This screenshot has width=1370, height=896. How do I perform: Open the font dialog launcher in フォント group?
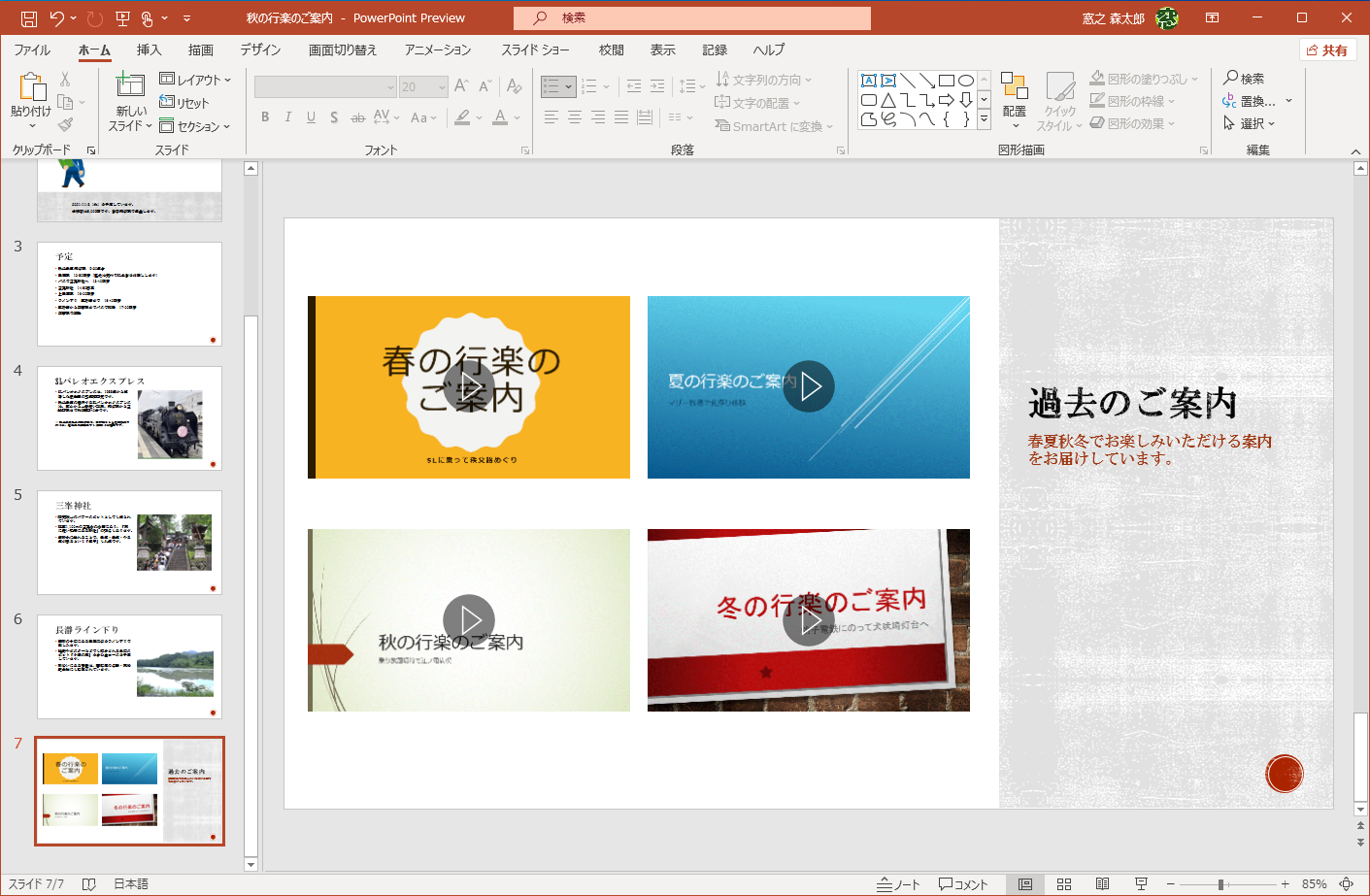[525, 150]
